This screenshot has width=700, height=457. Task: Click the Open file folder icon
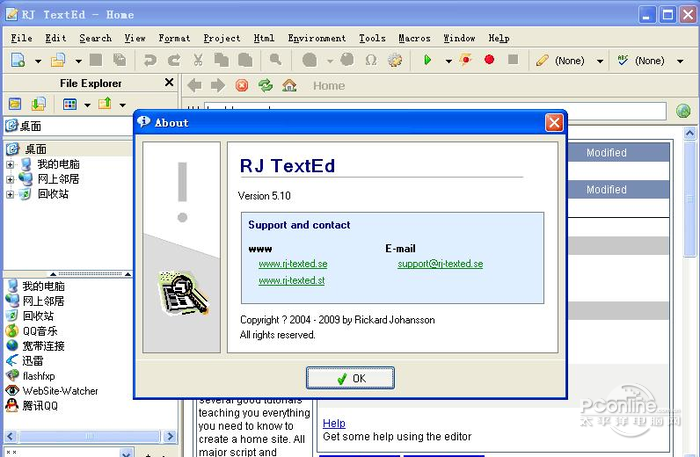tap(58, 60)
